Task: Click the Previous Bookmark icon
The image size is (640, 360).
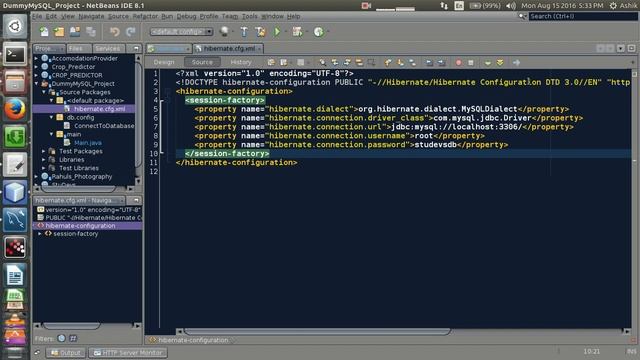Action: 388,62
